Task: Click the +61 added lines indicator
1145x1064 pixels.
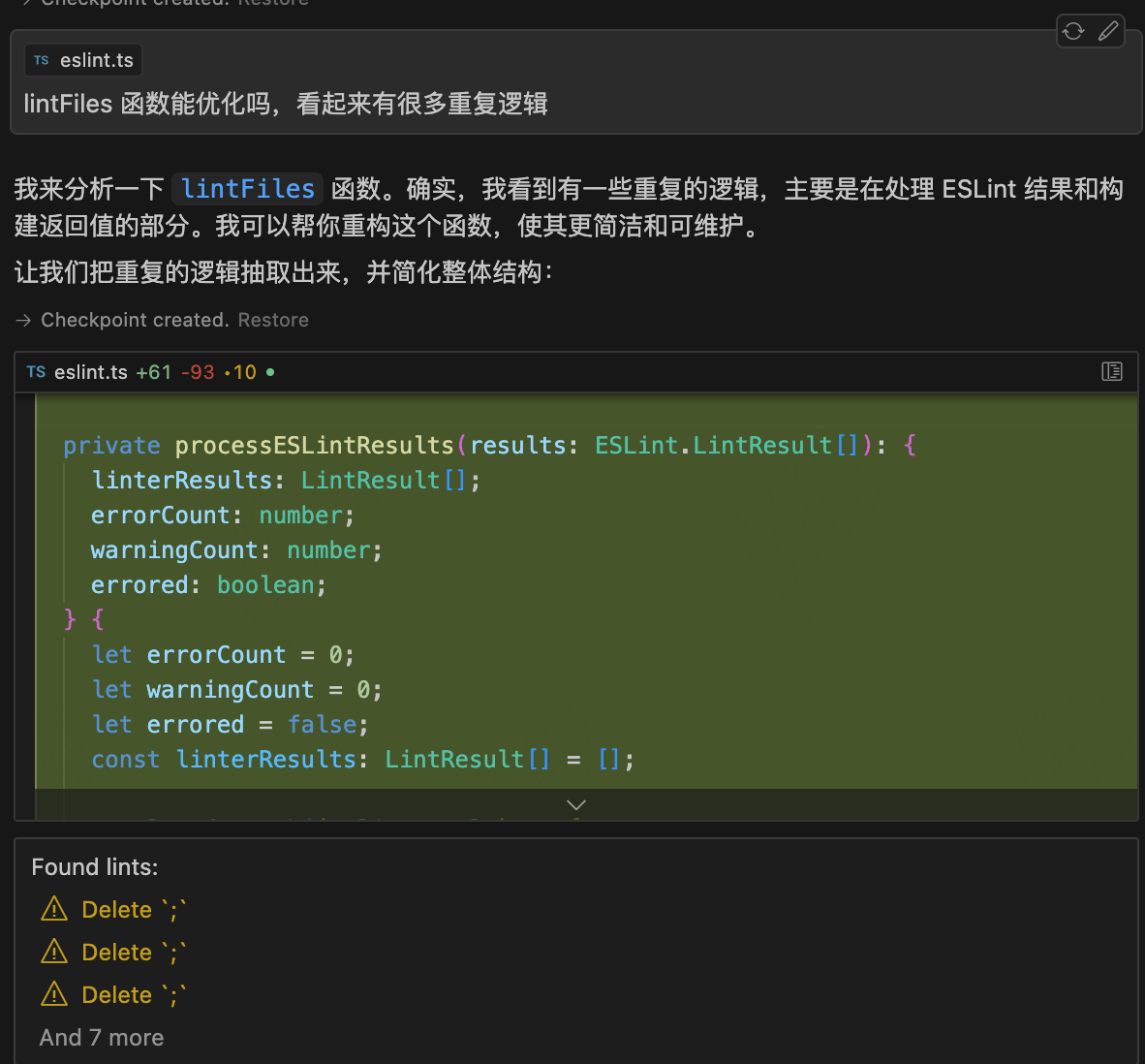Action: (153, 372)
